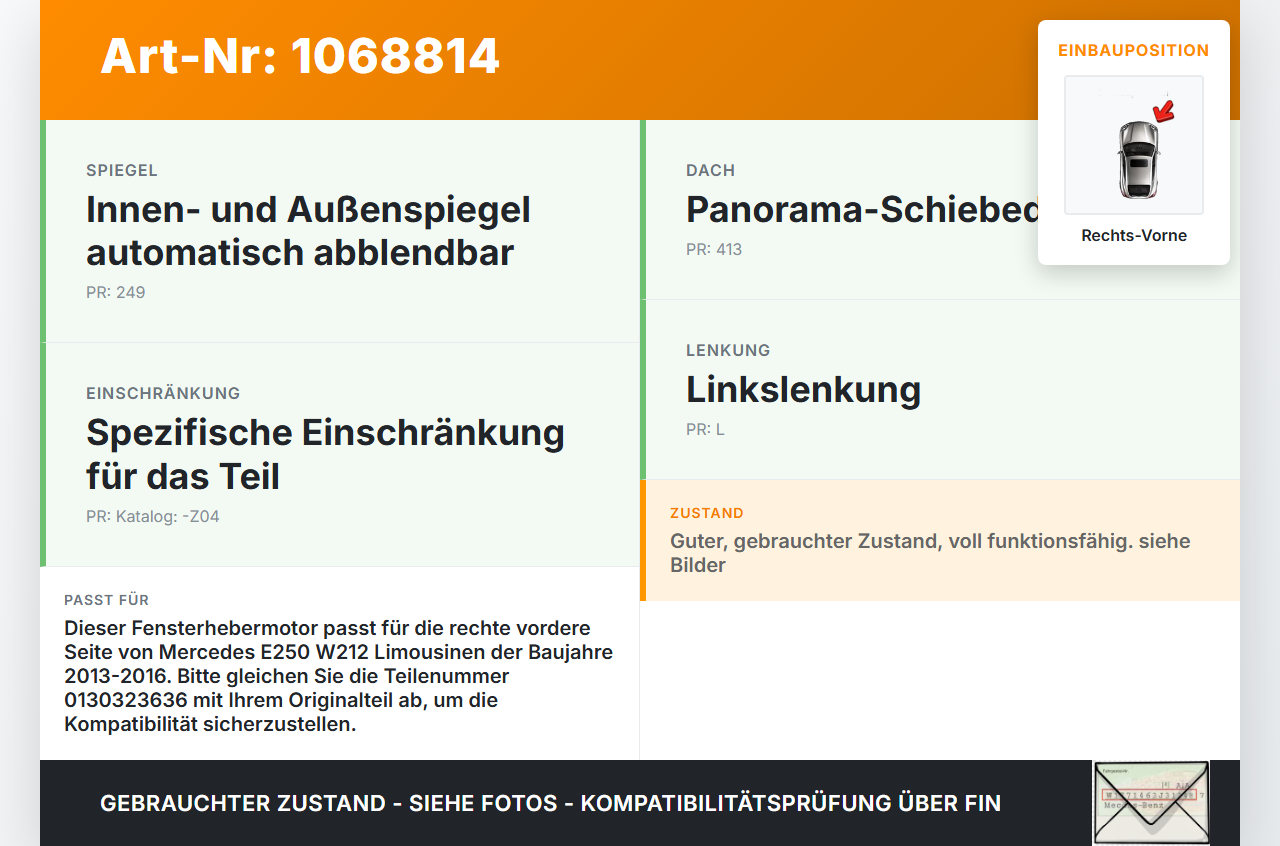Screen dimensions: 1280x846
Task: Click the car position diagram image
Action: 1134,145
